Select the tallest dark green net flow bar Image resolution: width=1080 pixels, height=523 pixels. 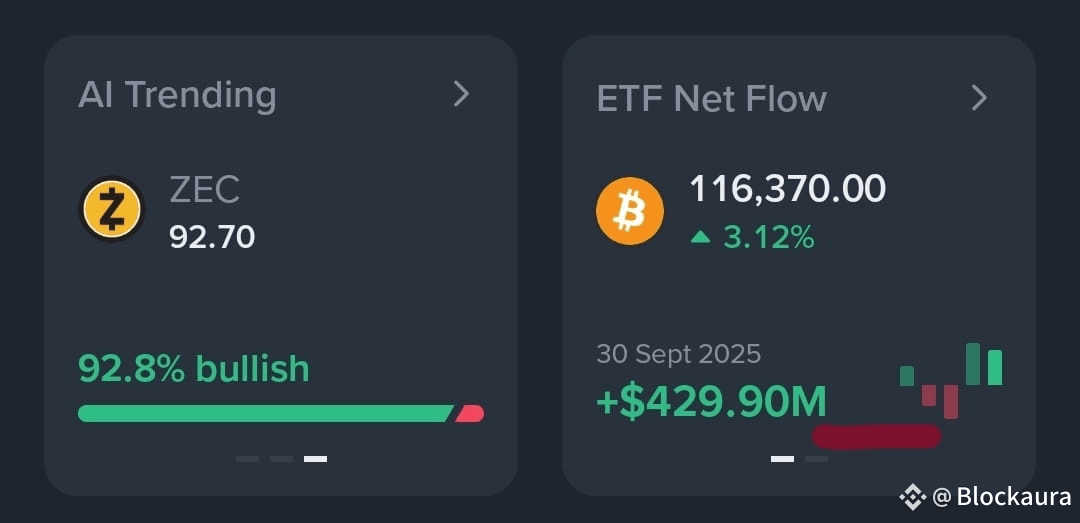[x=973, y=364]
